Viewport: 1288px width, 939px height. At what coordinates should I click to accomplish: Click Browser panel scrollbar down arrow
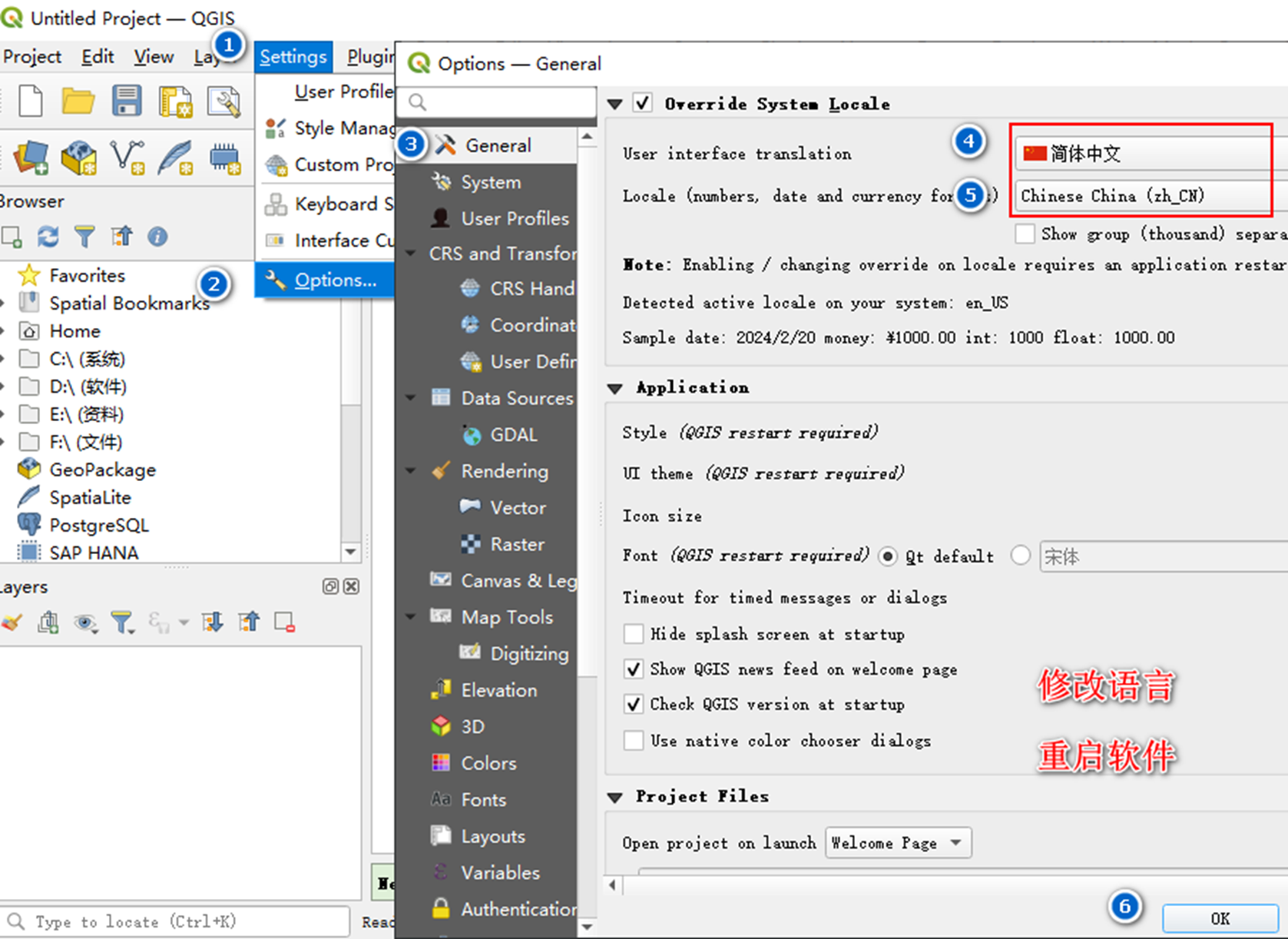350,552
